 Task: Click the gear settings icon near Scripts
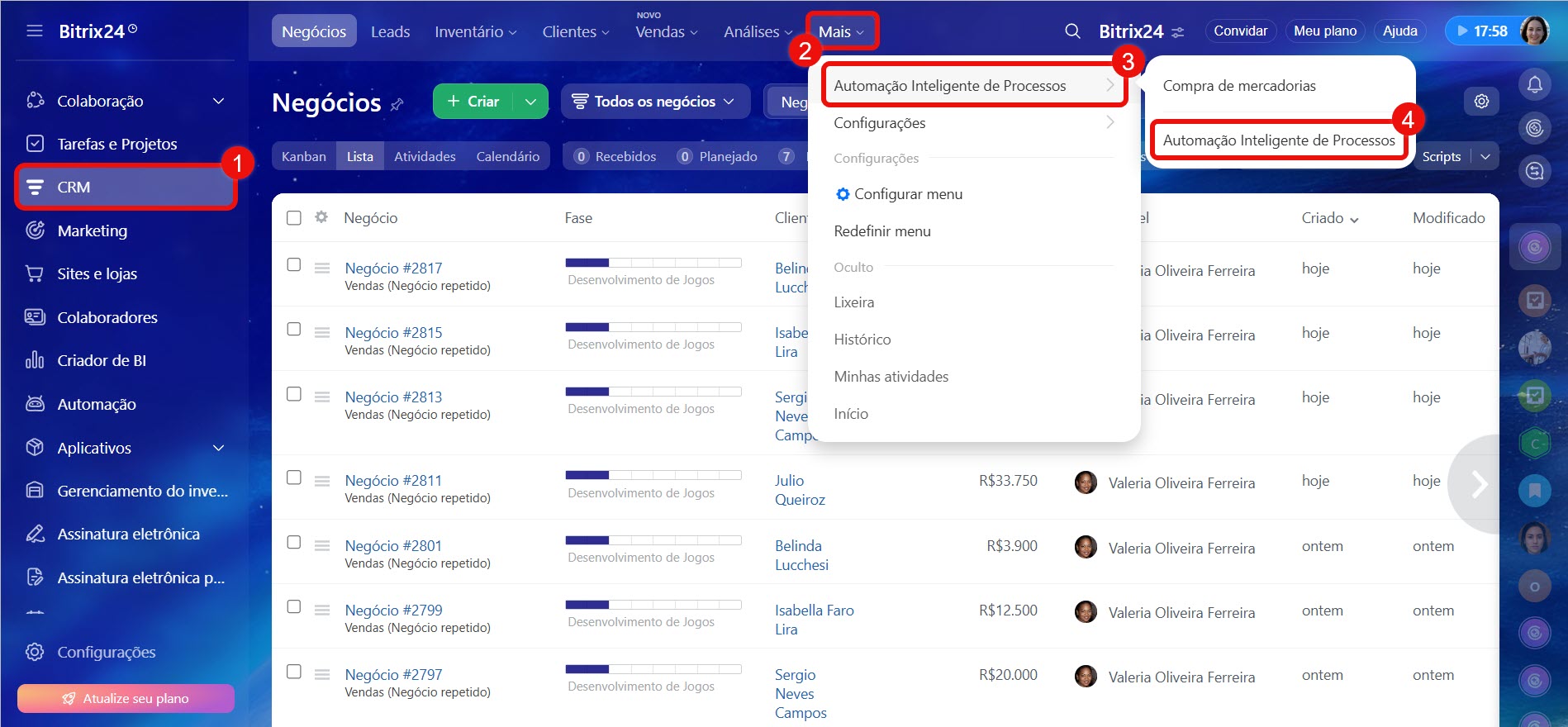[x=1481, y=101]
